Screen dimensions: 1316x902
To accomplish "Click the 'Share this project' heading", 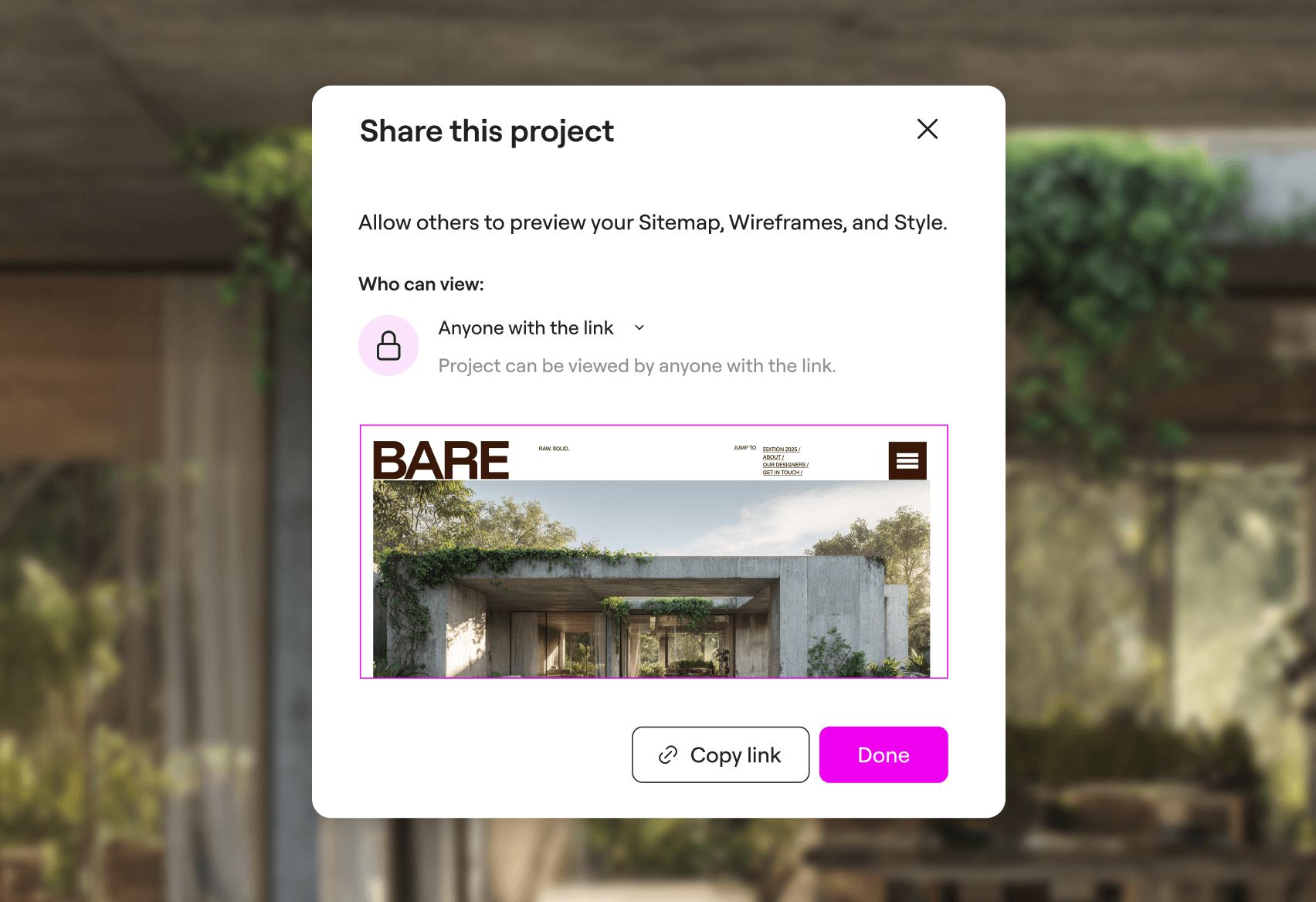I will [x=487, y=131].
